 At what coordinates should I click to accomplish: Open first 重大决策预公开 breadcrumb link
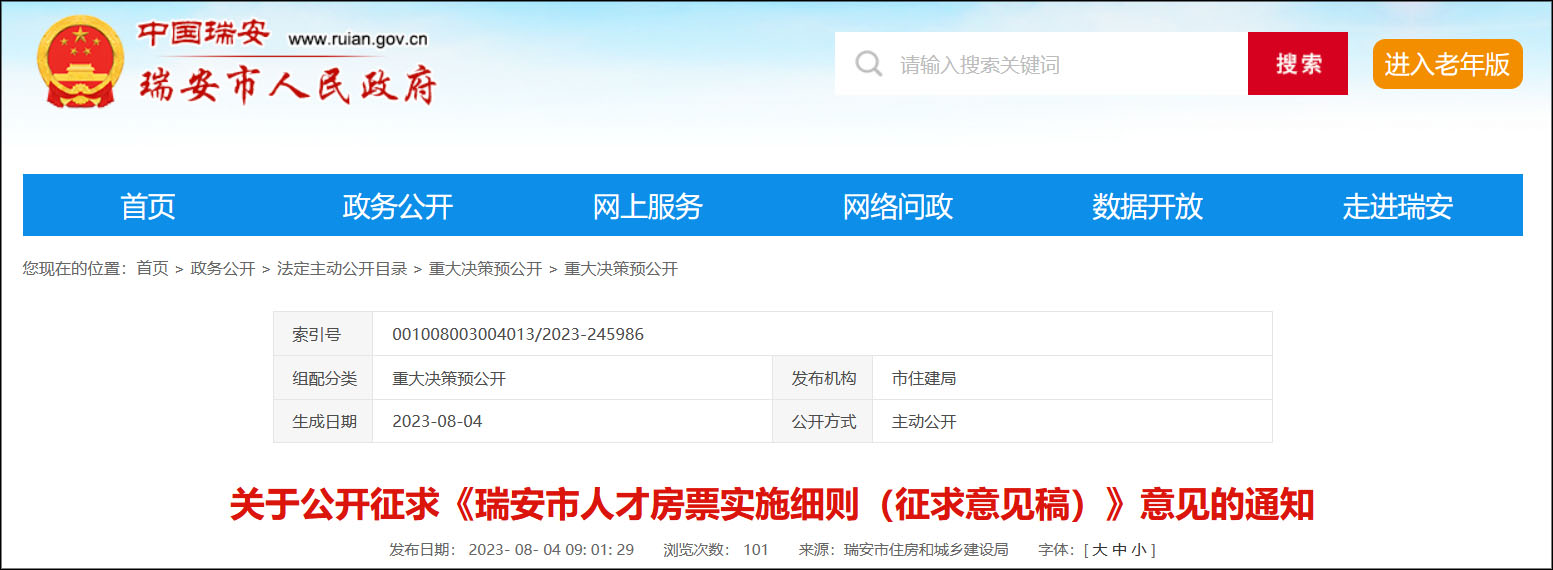point(486,269)
